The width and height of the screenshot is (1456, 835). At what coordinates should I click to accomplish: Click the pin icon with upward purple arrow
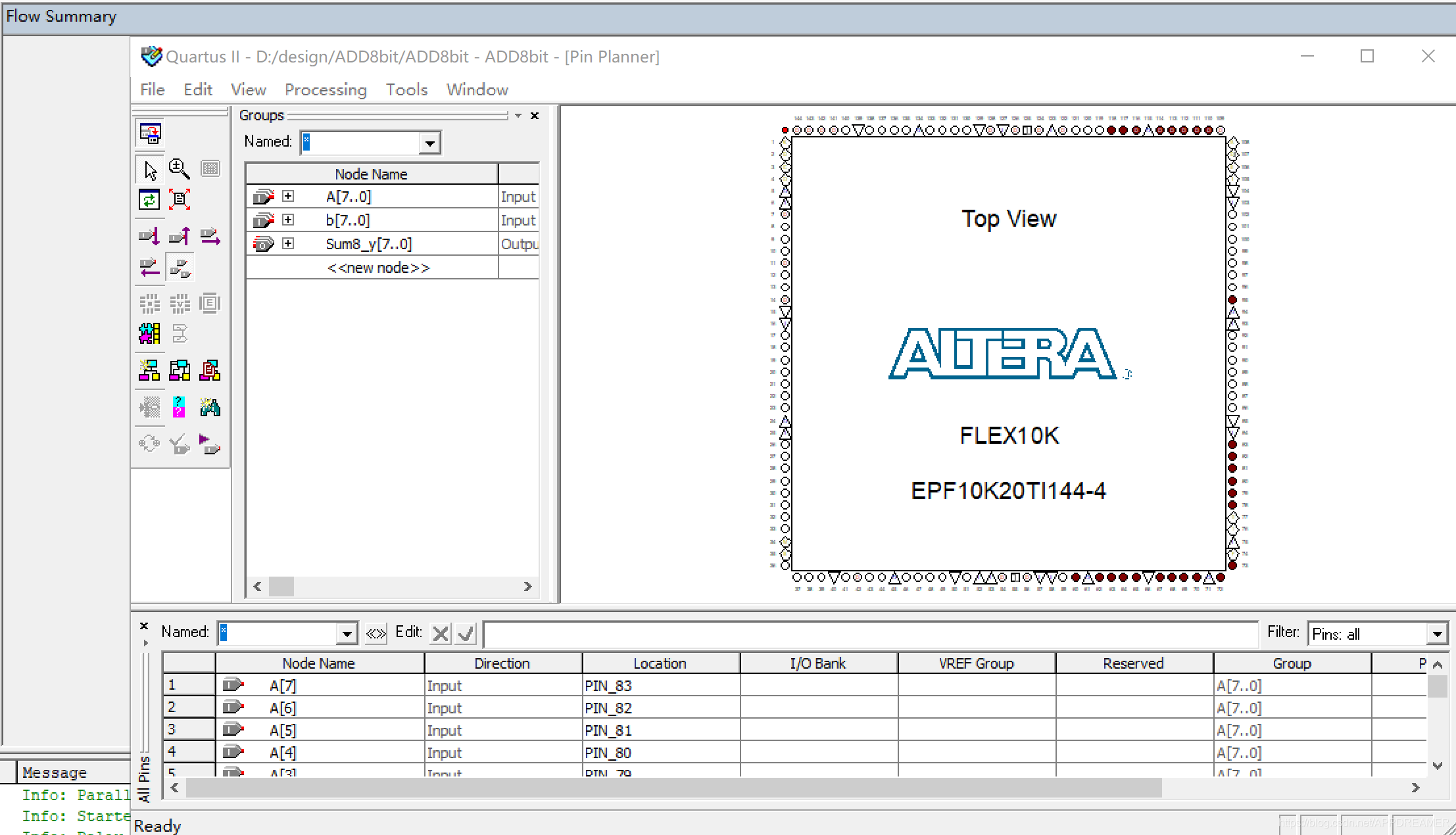tap(180, 236)
